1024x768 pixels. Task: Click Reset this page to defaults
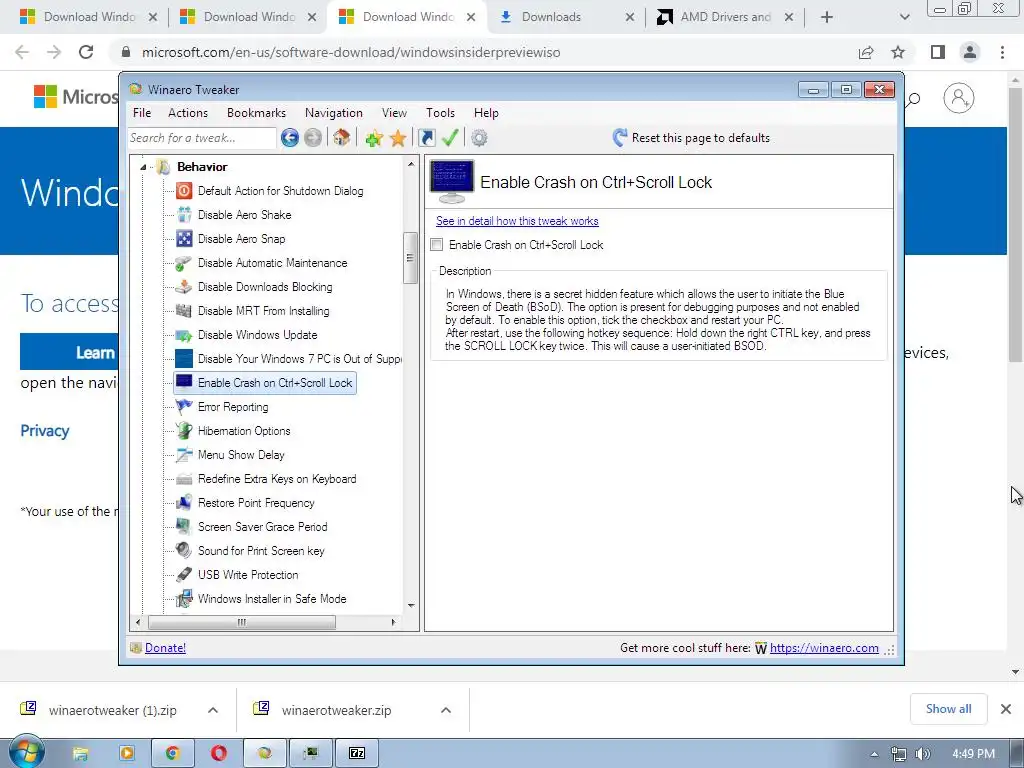(691, 138)
